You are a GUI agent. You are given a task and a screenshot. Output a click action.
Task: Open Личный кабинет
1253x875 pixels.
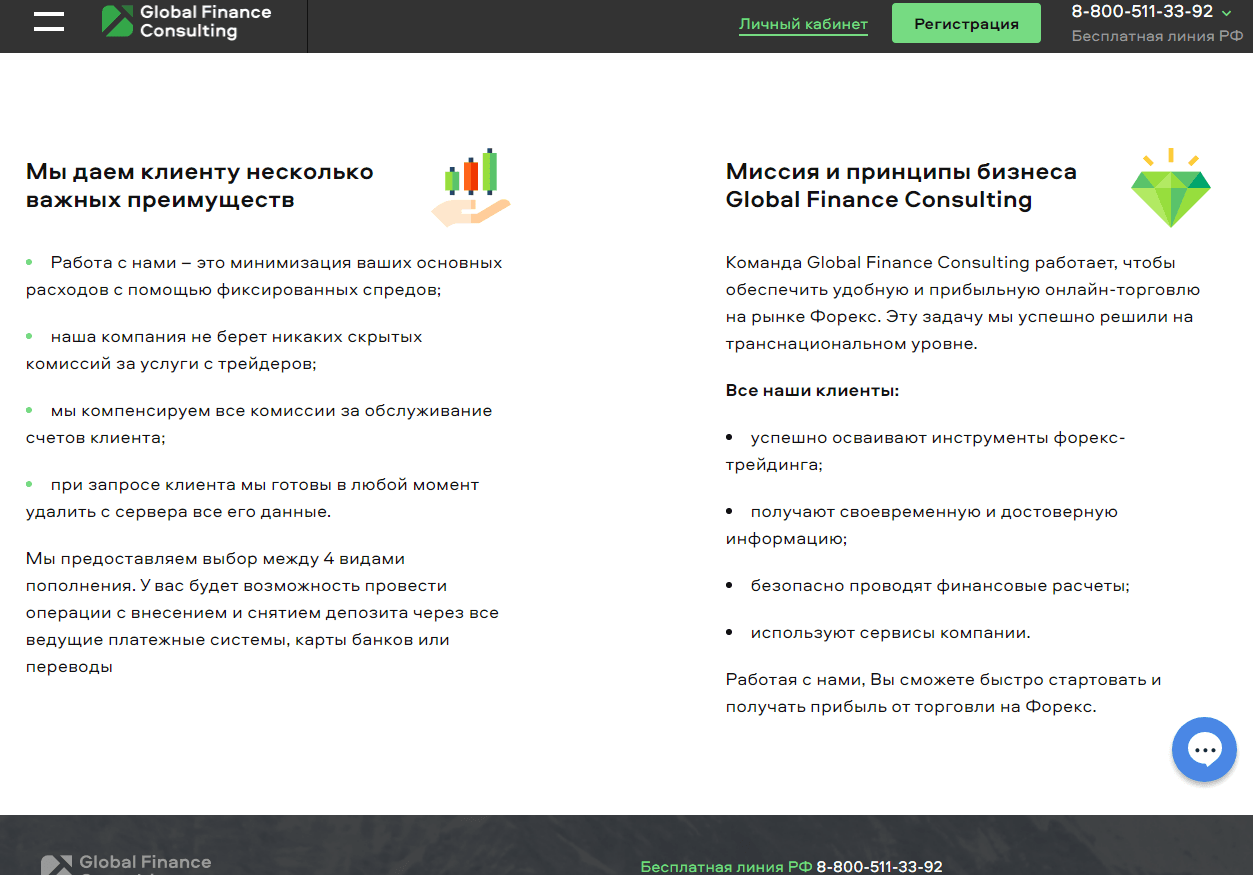pos(803,24)
